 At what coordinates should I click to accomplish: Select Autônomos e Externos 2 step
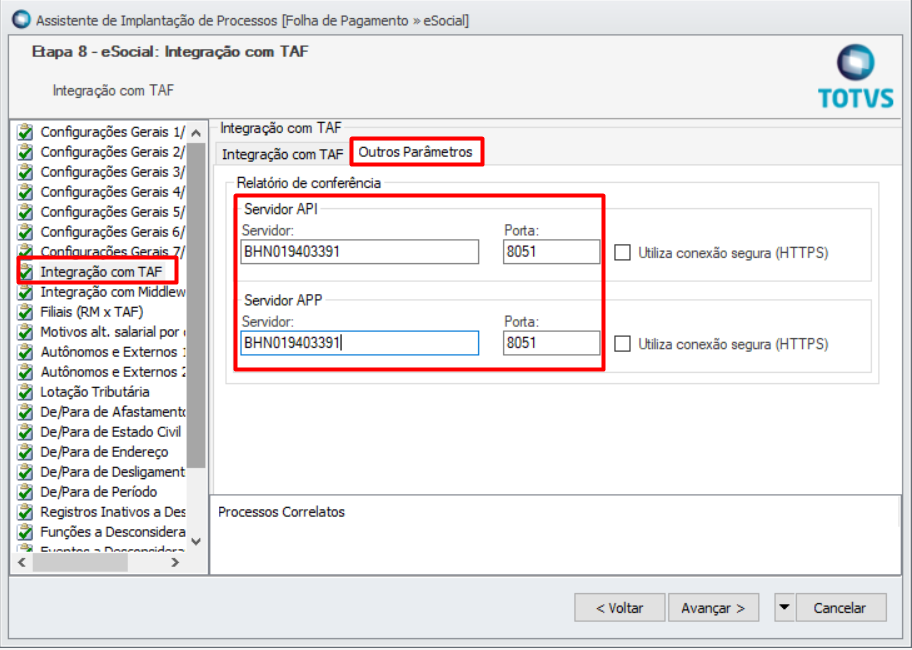pyautogui.click(x=112, y=372)
